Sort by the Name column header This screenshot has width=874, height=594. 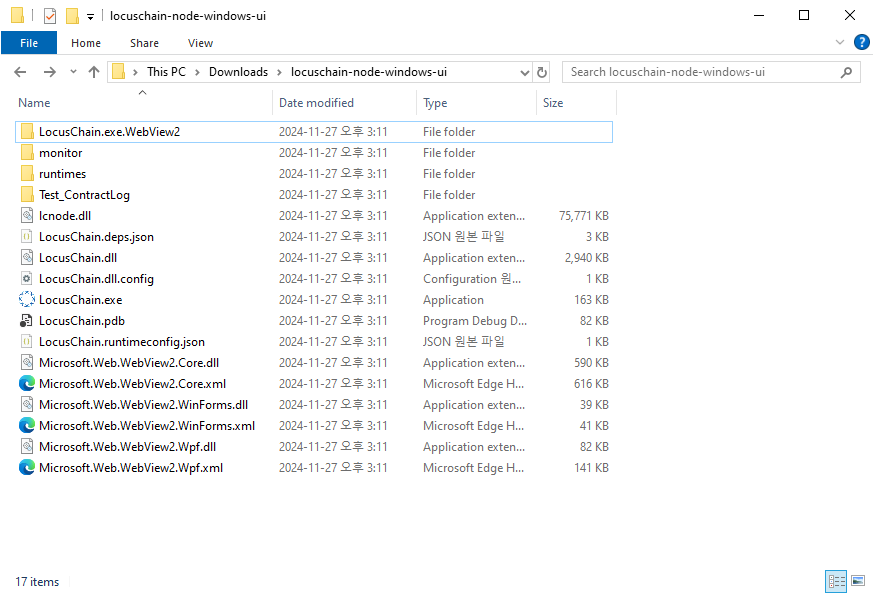click(34, 103)
